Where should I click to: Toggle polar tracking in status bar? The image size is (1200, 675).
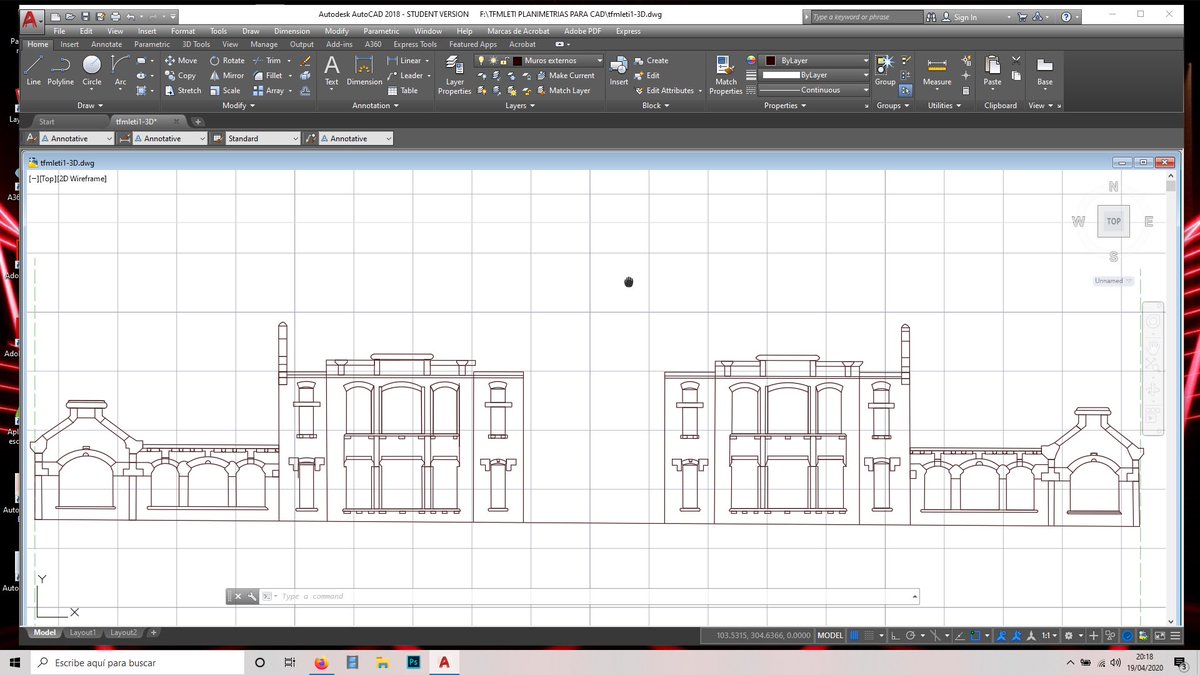(x=910, y=635)
